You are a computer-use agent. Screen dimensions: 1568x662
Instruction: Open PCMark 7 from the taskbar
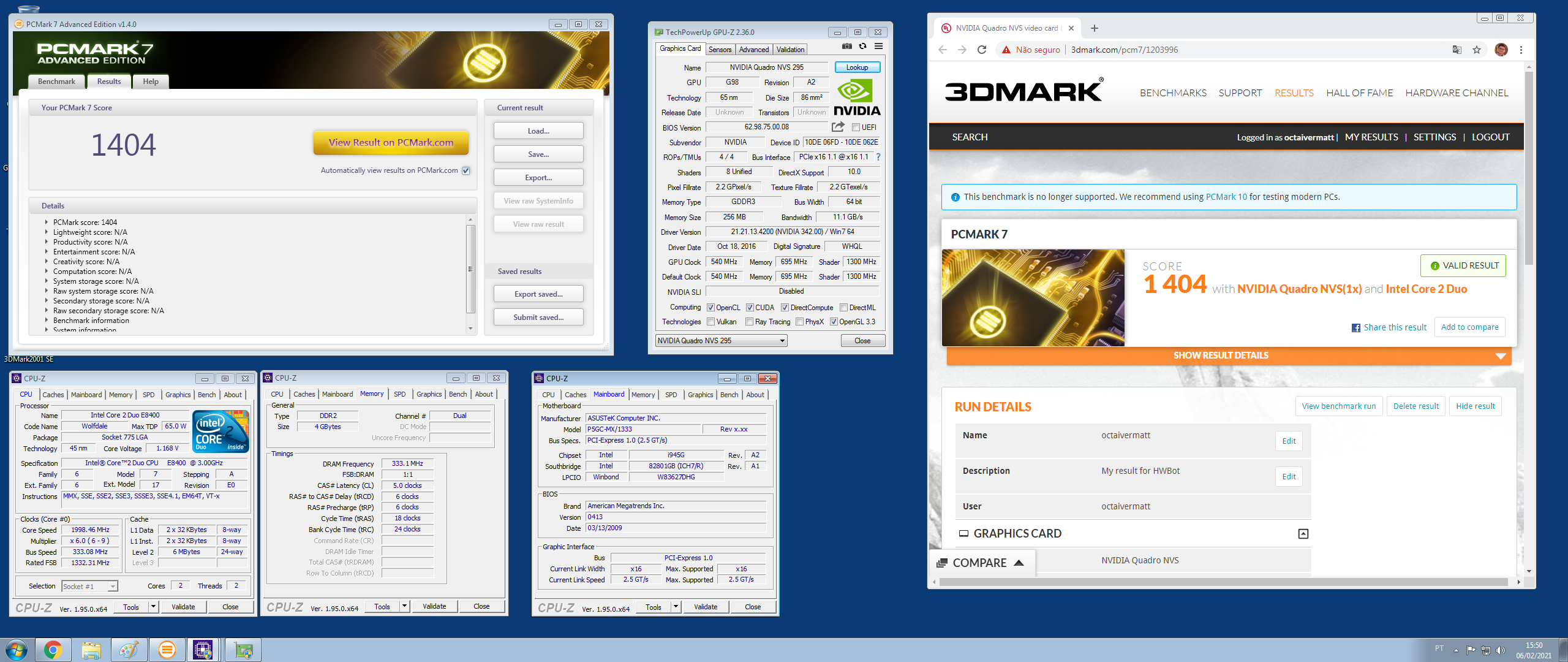tap(167, 650)
